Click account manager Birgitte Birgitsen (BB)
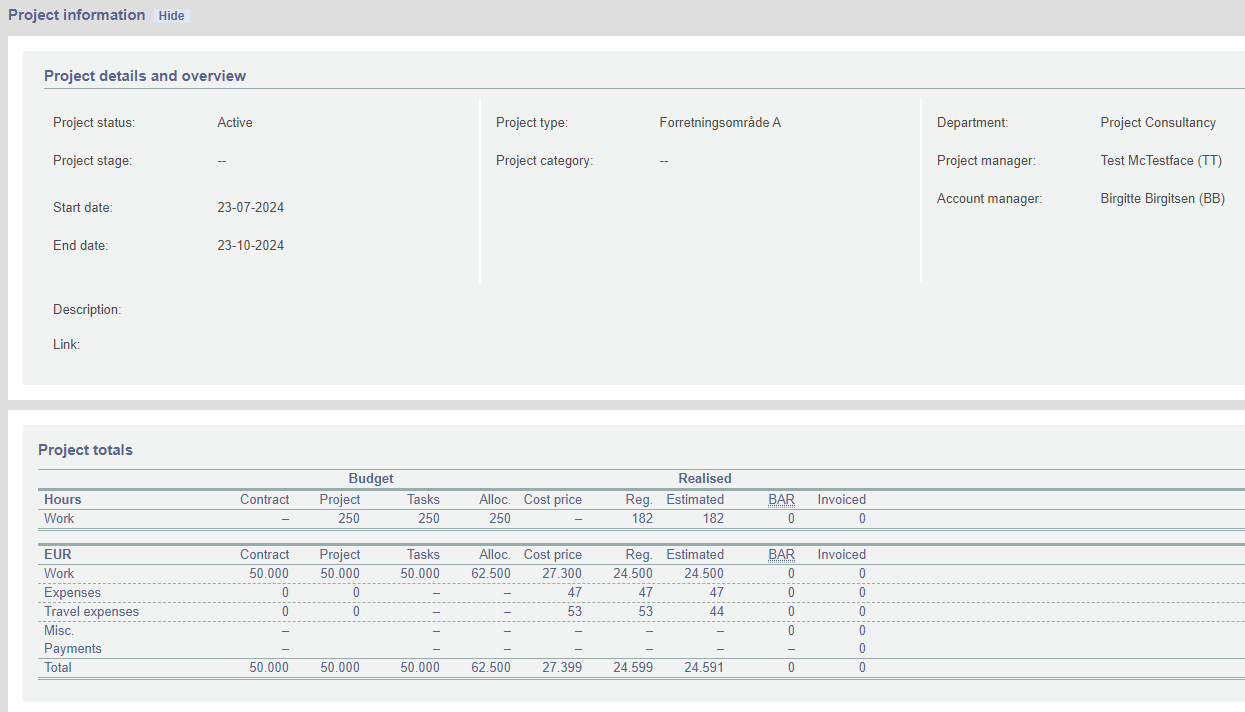This screenshot has width=1245, height=712. coord(1162,198)
